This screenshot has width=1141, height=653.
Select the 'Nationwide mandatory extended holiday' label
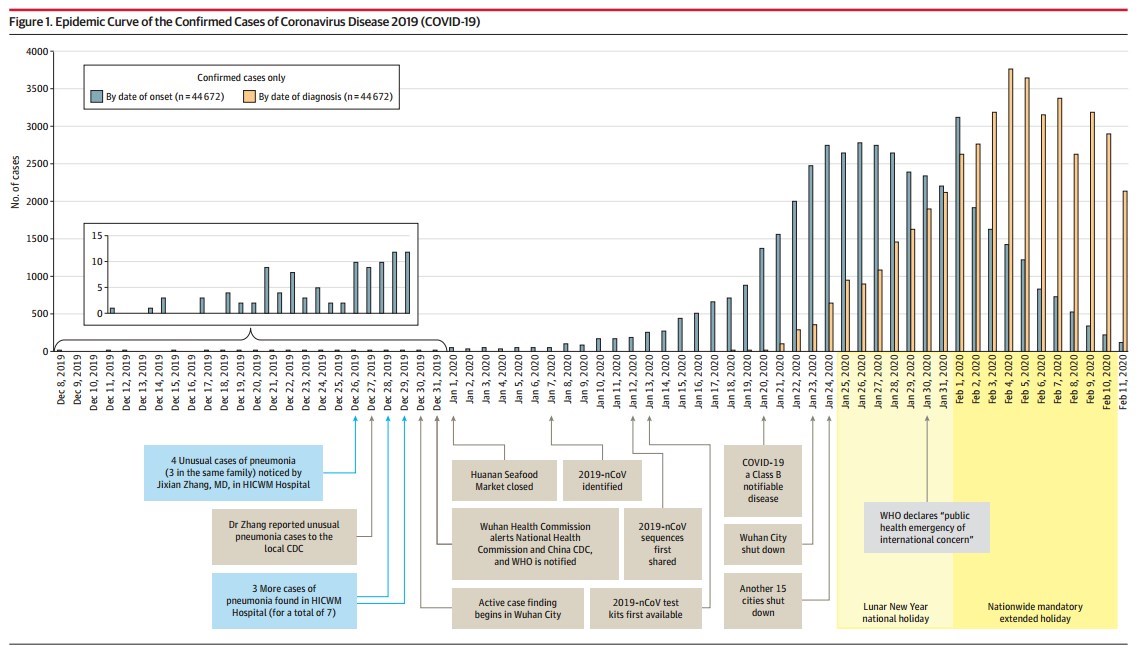coord(1034,612)
